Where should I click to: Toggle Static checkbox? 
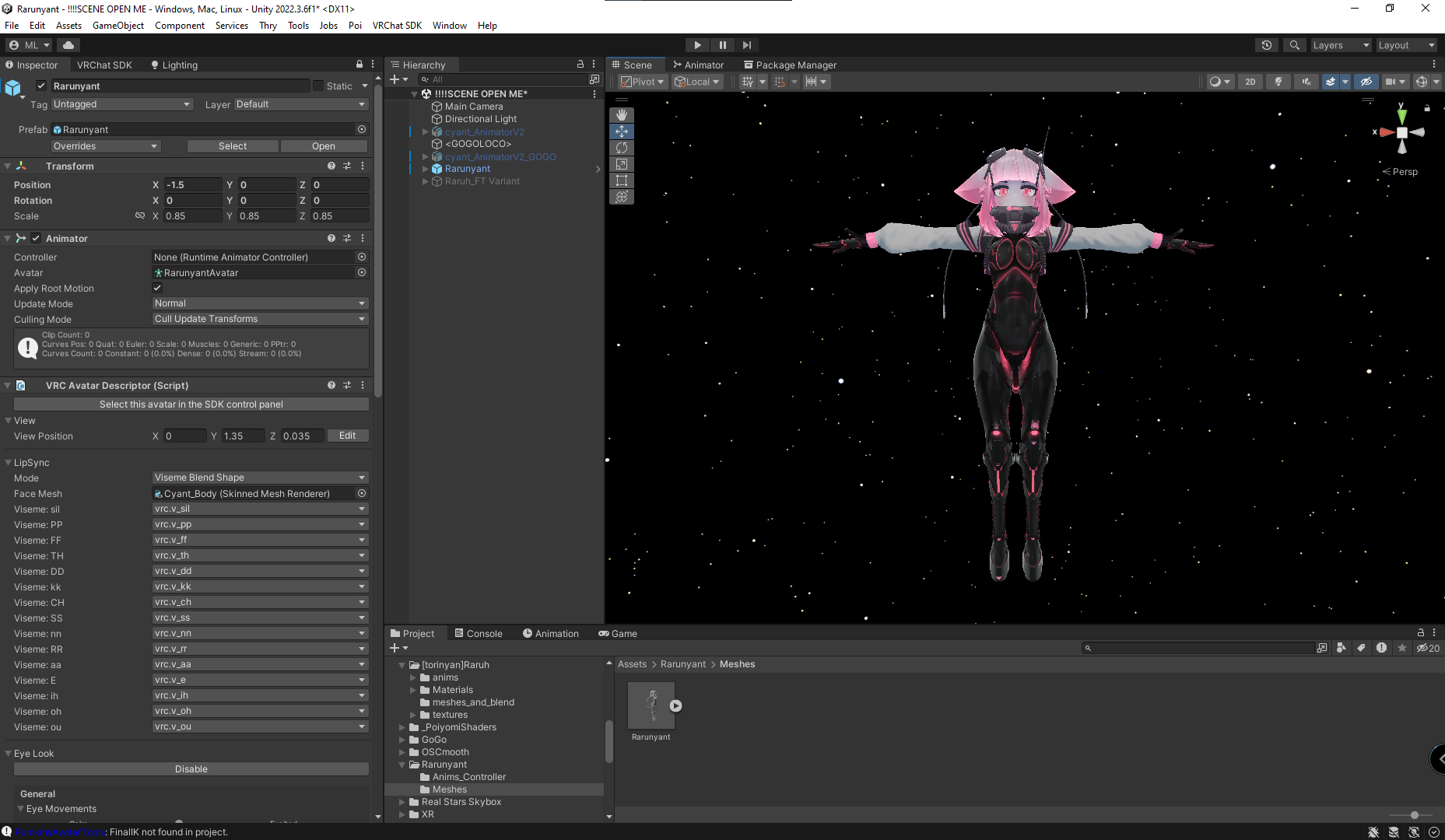coord(318,86)
